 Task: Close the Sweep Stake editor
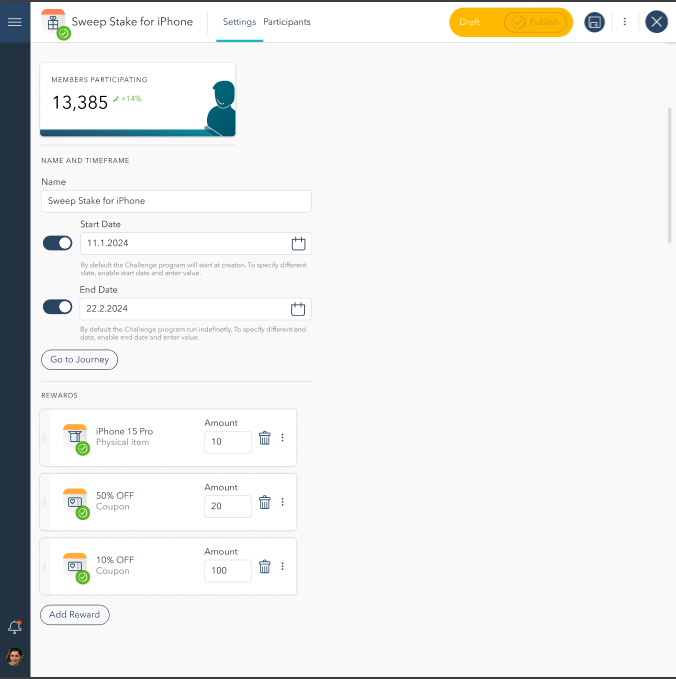[656, 22]
